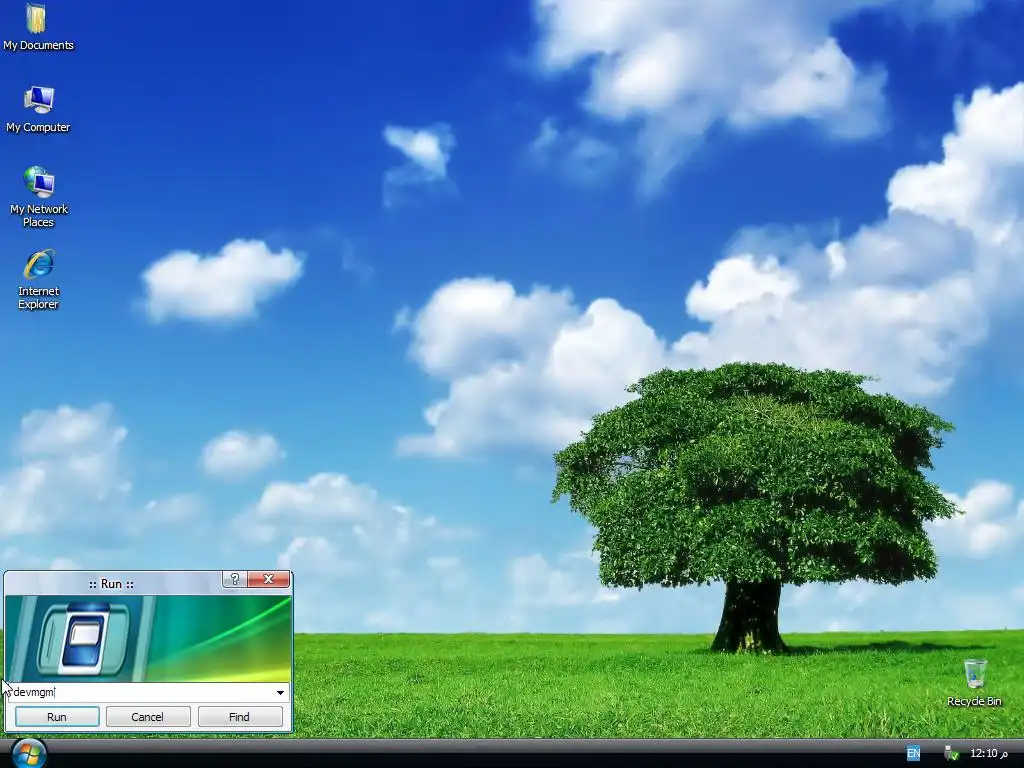Expand the Run command history dropdown
Screen dimensions: 1024x768
pos(280,692)
